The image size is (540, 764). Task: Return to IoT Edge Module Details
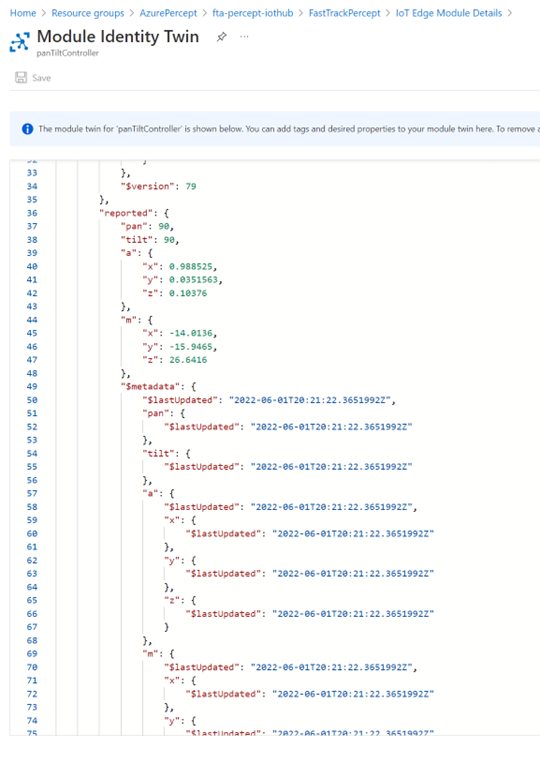coord(448,13)
